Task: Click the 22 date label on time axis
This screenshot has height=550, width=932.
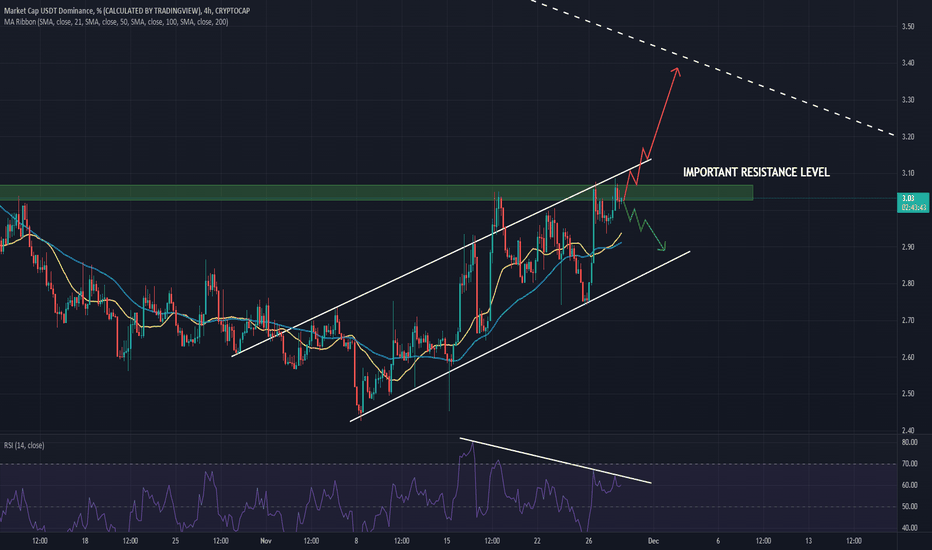Action: click(537, 541)
